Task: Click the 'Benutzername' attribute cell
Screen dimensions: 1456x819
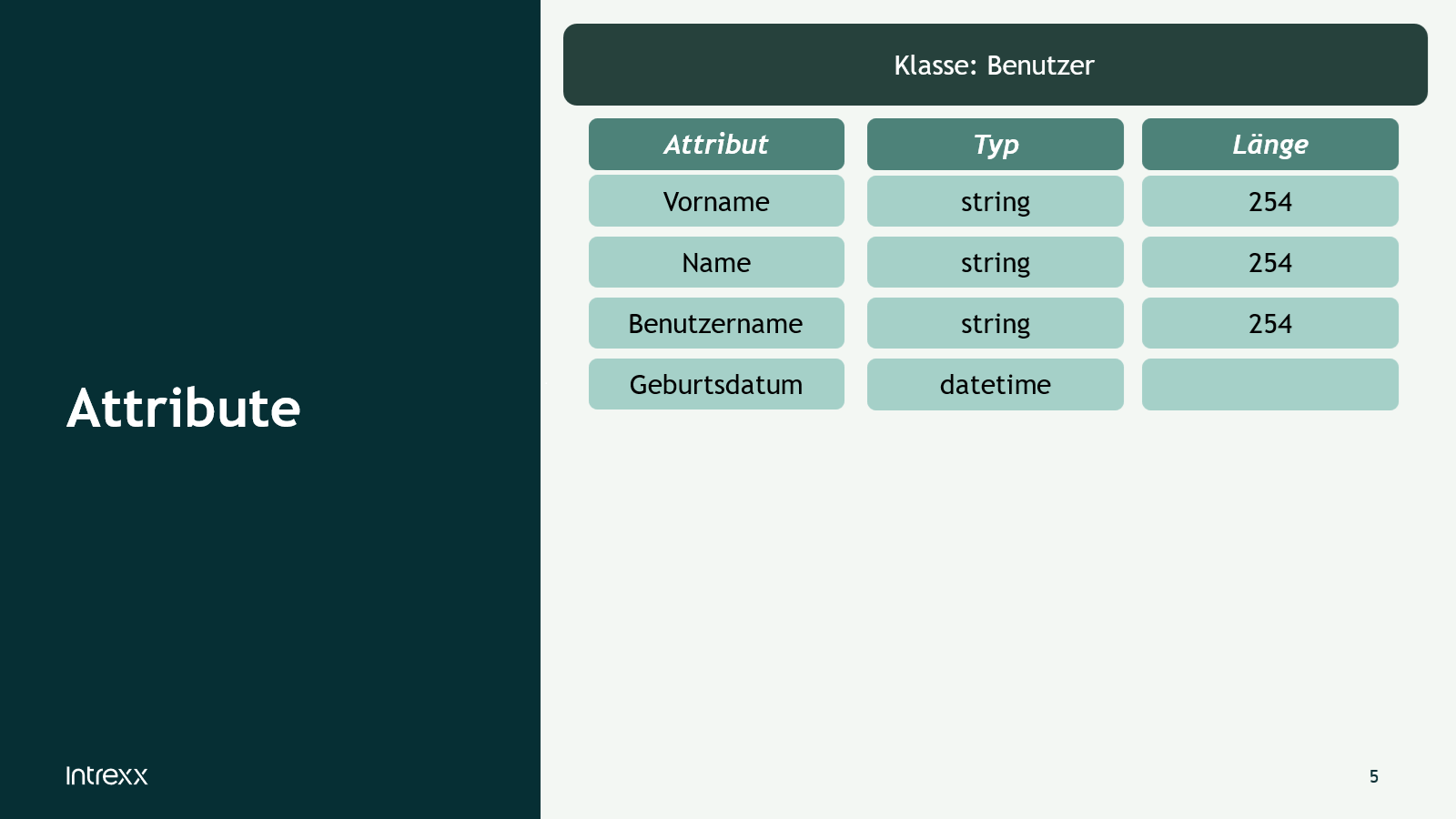Action: tap(716, 323)
